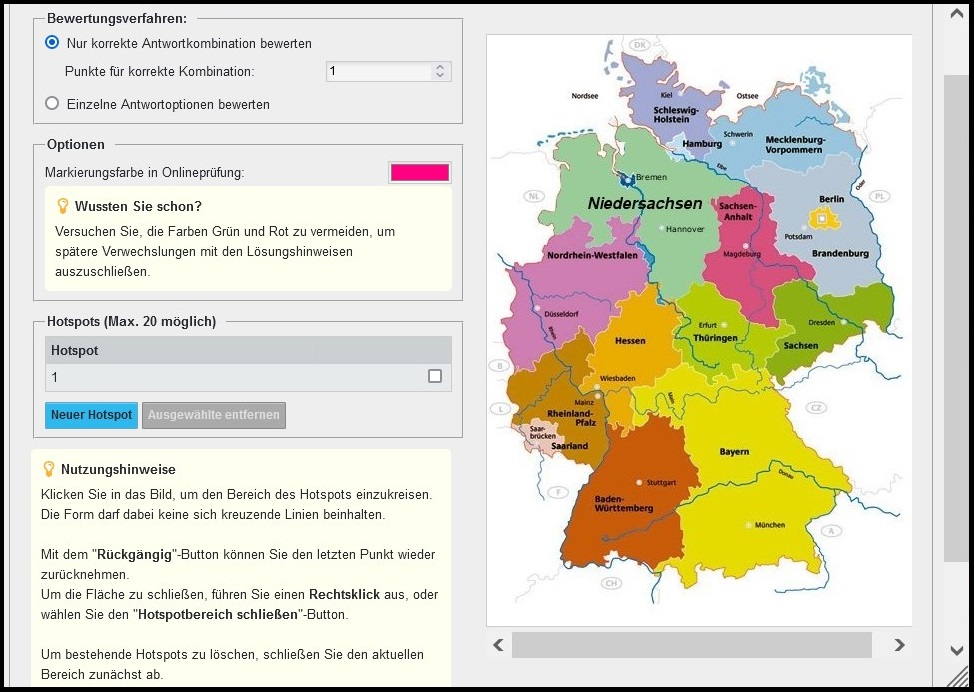Click the vertical scrollbar thumb on the right

click(x=956, y=300)
